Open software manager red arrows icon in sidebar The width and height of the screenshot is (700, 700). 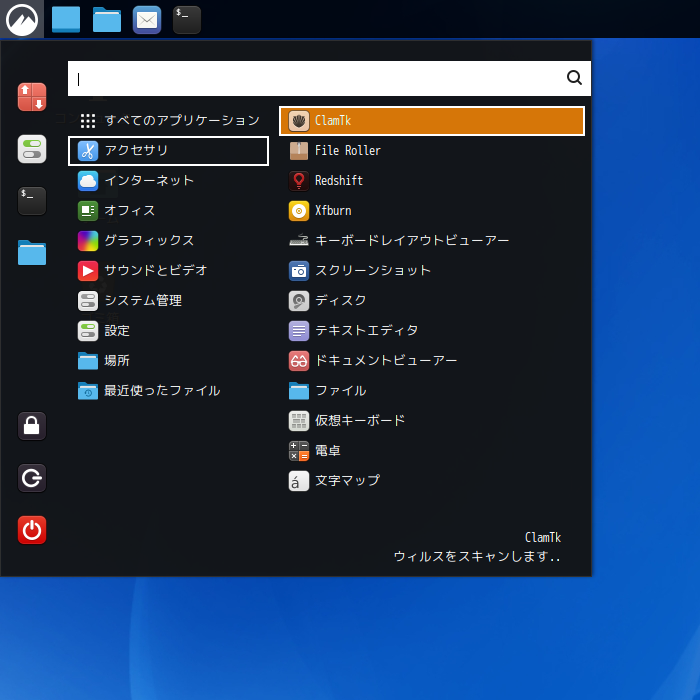32,97
